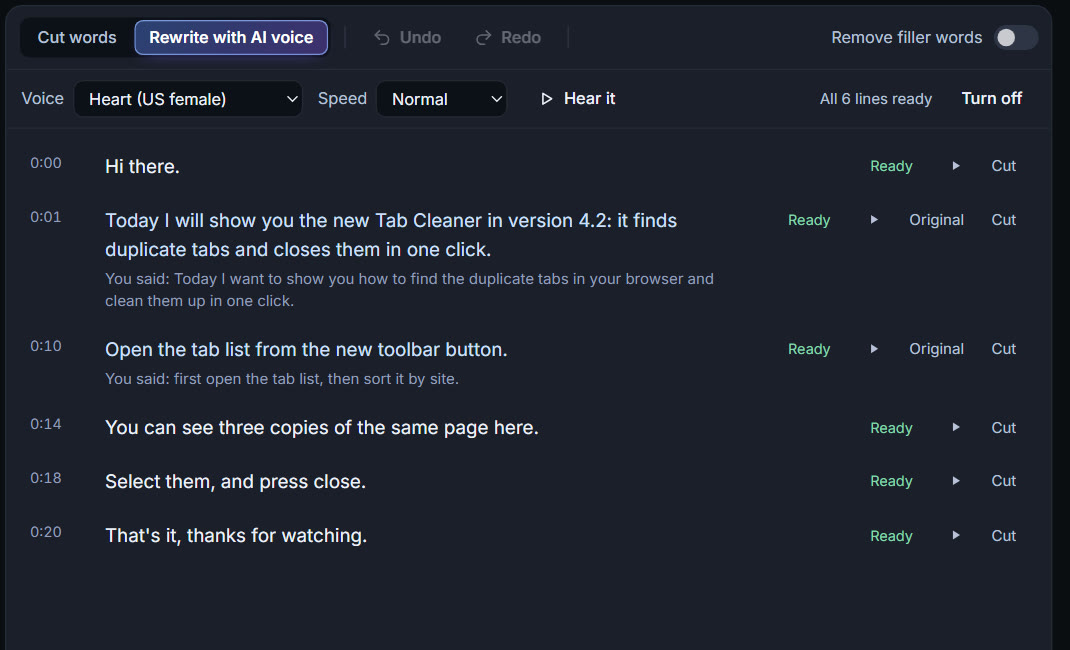Select the Rewrite with AI voice tab
The width and height of the screenshot is (1070, 650).
[231, 38]
